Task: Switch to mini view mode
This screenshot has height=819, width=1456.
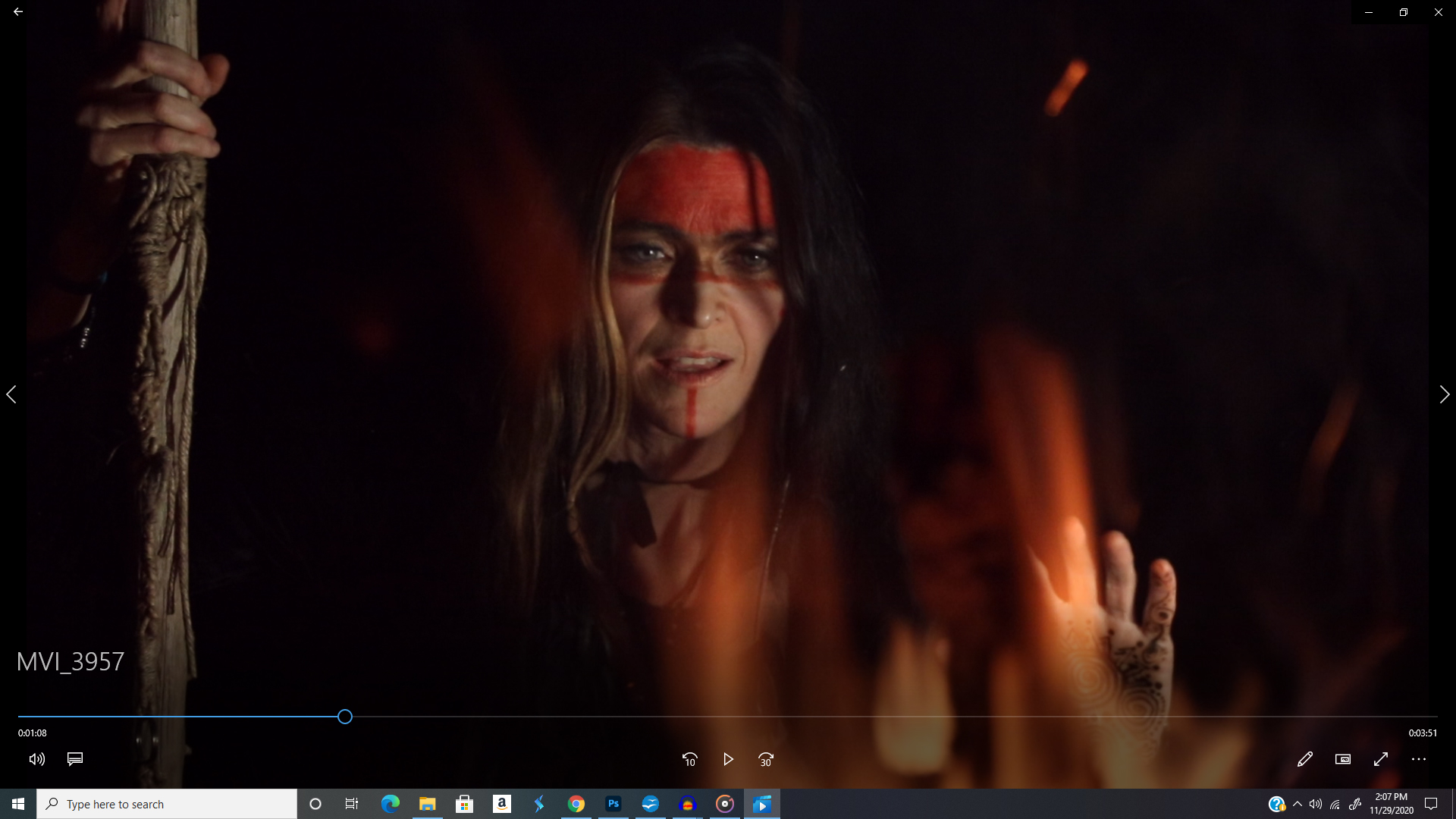Action: pos(1343,759)
